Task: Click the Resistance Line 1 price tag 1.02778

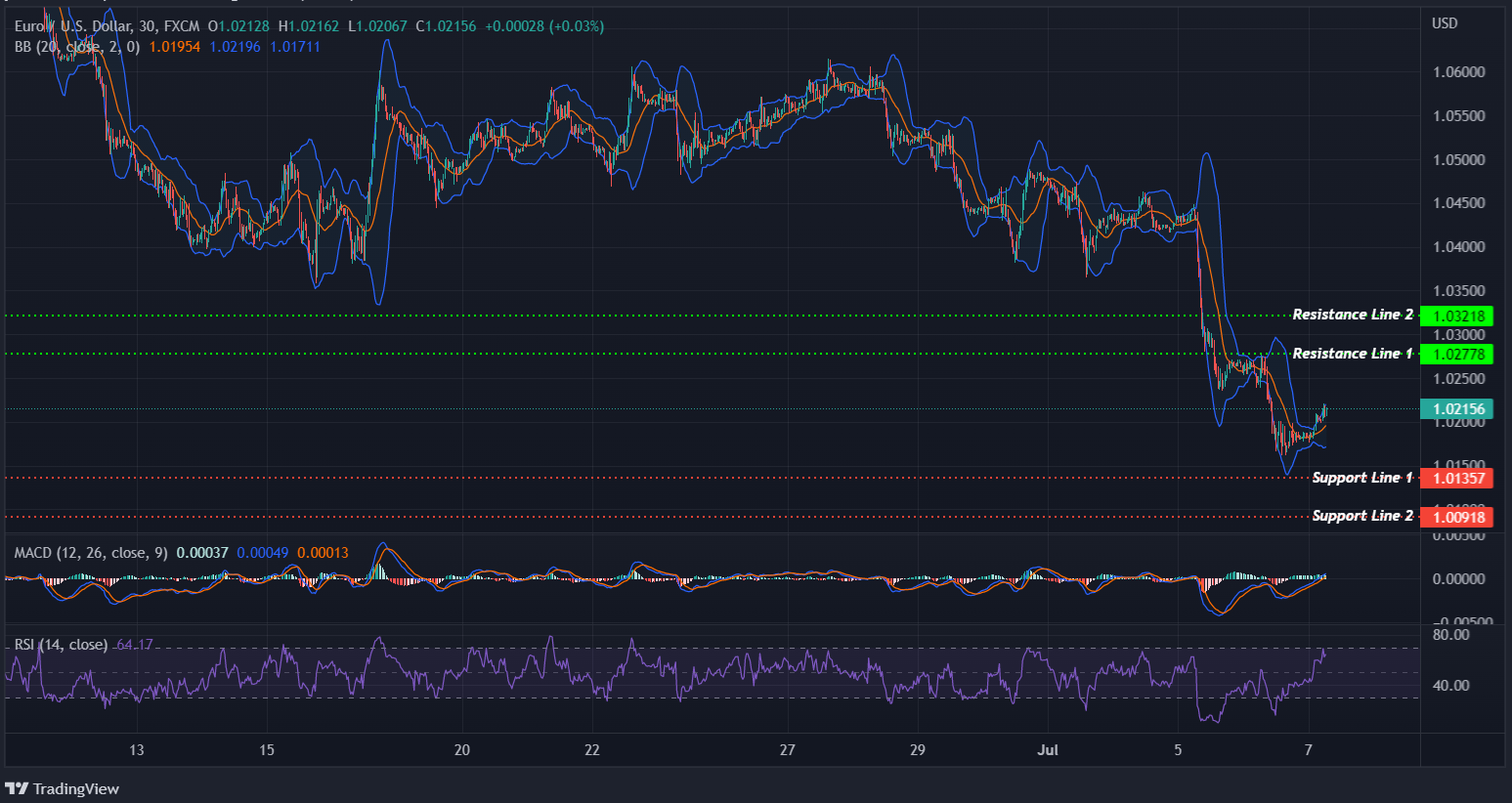Action: tap(1457, 355)
